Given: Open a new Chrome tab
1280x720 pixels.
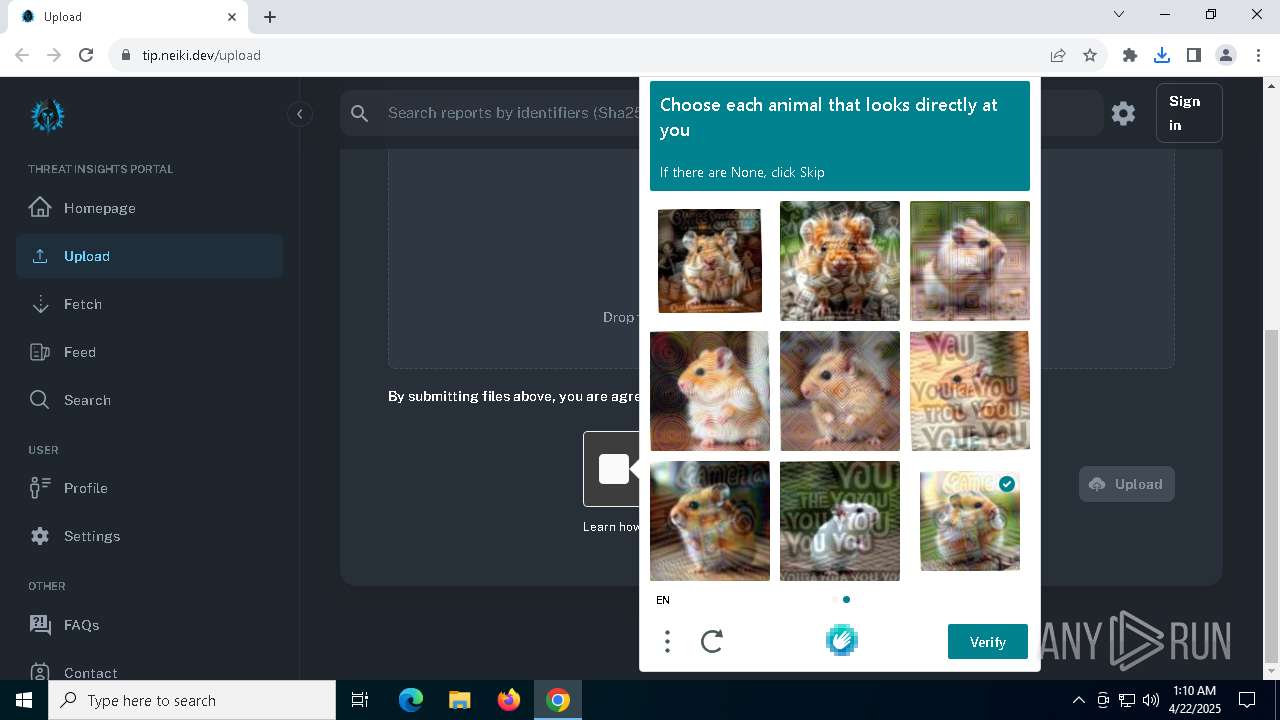Looking at the screenshot, I should pyautogui.click(x=270, y=17).
